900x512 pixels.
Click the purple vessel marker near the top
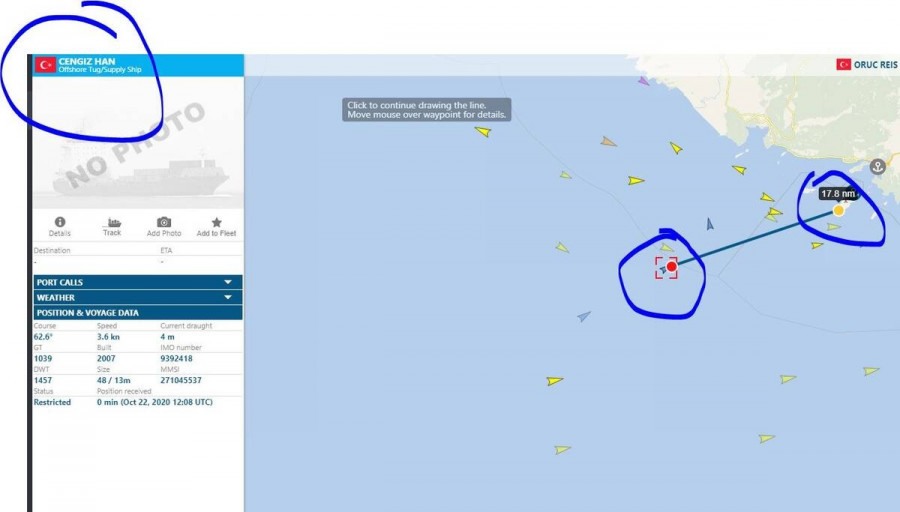click(x=643, y=81)
